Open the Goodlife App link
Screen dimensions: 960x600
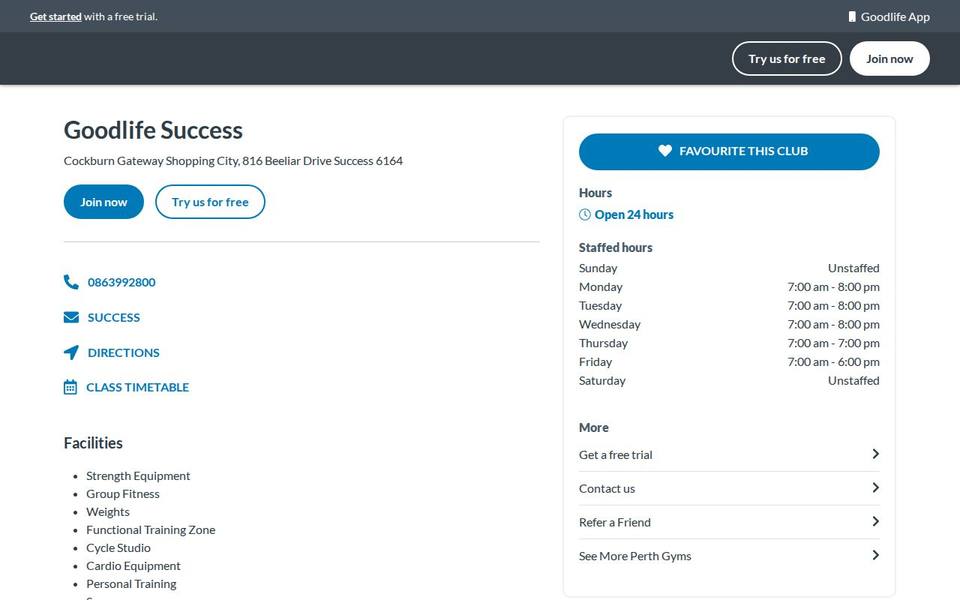[889, 17]
